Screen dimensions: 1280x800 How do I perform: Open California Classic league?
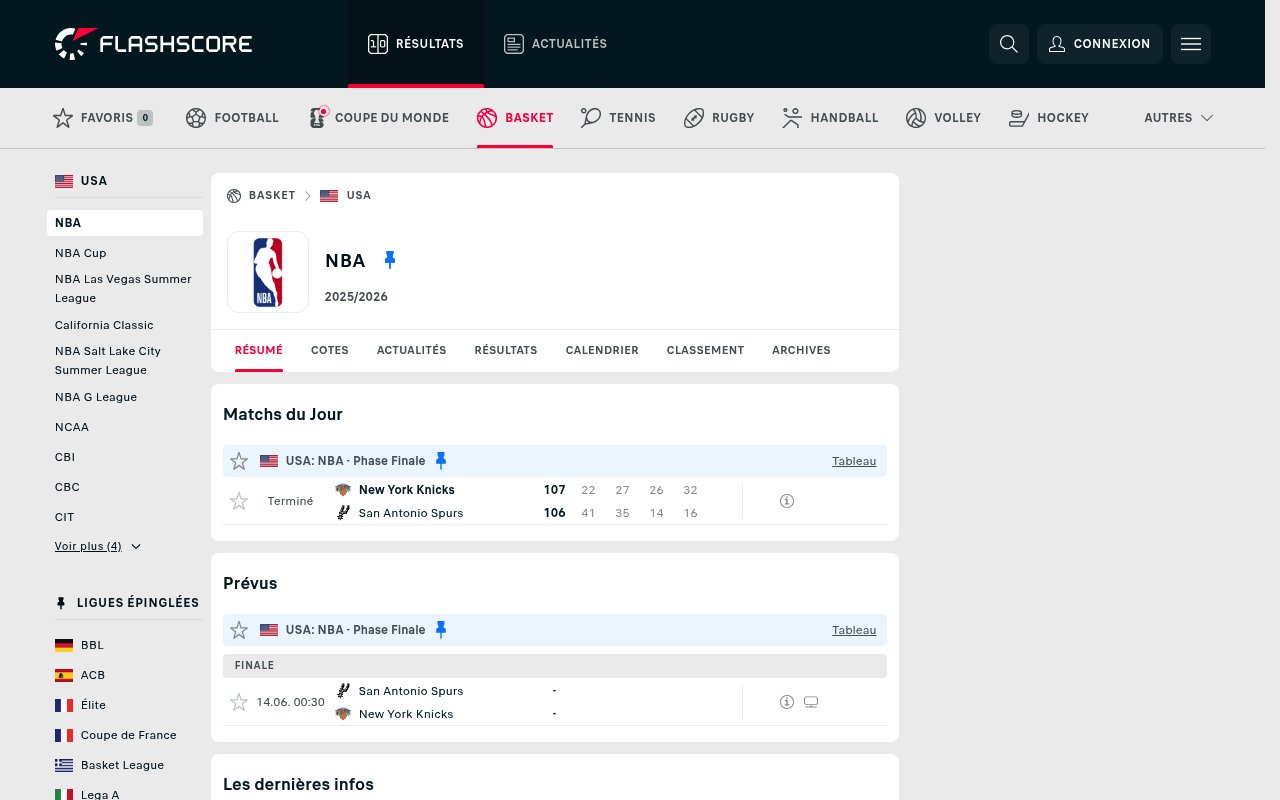coord(104,325)
